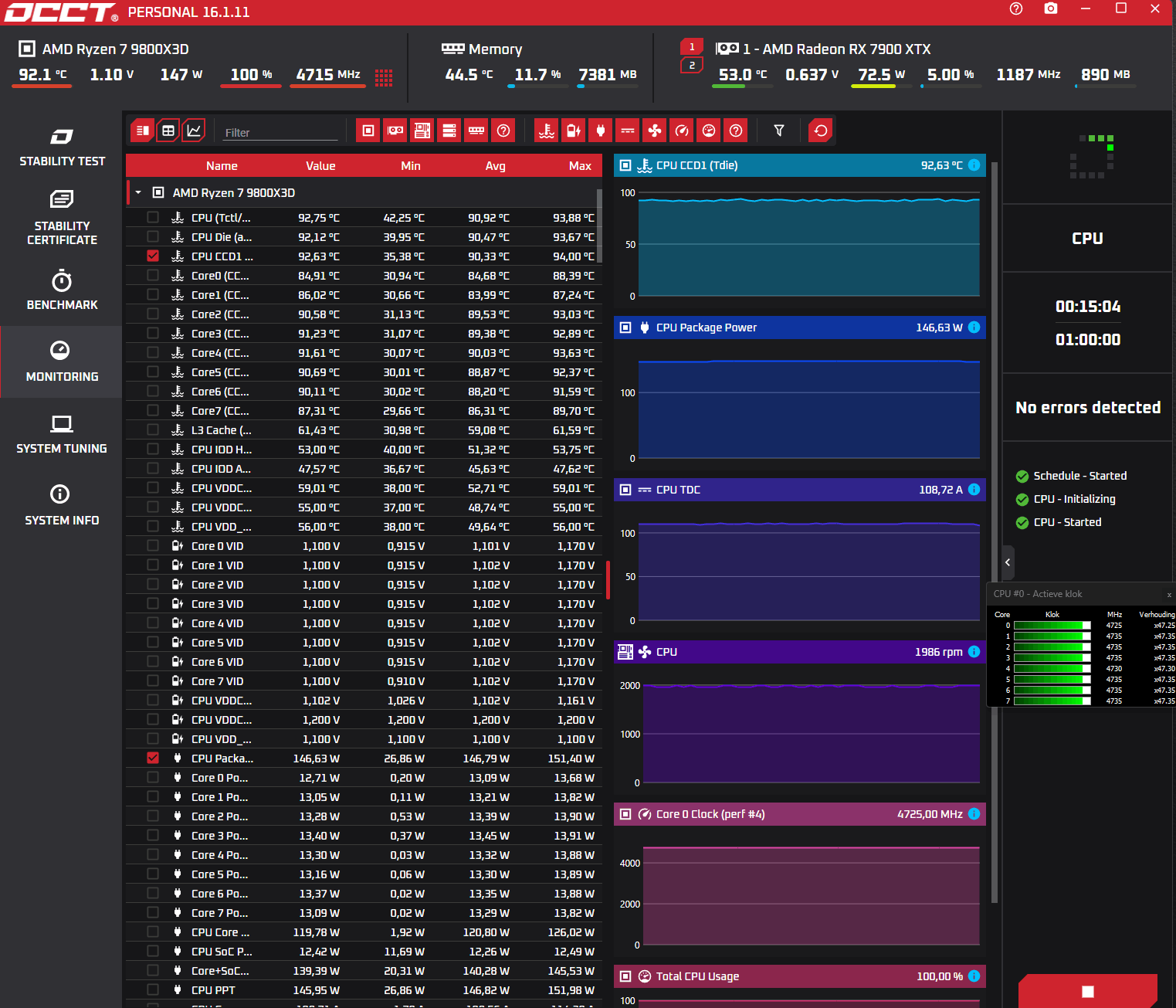Open Stability Certificate section
The width and height of the screenshot is (1176, 1008).
click(62, 218)
